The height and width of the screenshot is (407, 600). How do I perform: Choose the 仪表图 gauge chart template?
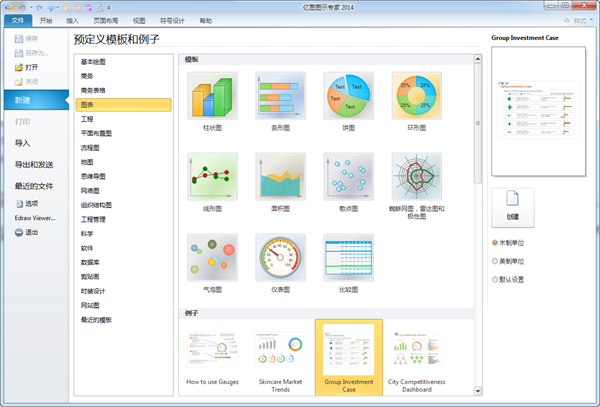[x=280, y=257]
